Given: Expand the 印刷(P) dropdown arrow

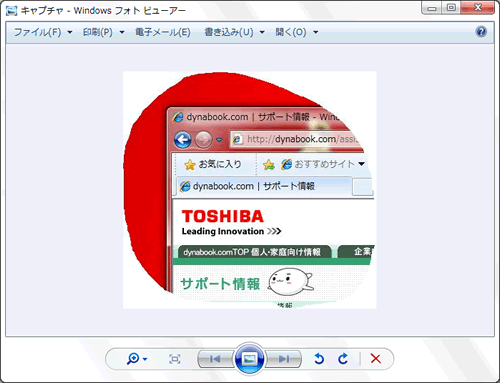Looking at the screenshot, I should point(122,32).
